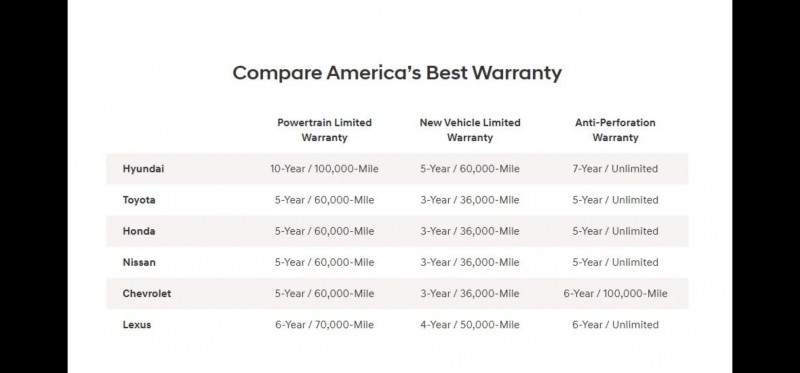Screen dimensions: 800x373
Task: Select the Powertrain Limited Warranty column header
Action: (324, 130)
